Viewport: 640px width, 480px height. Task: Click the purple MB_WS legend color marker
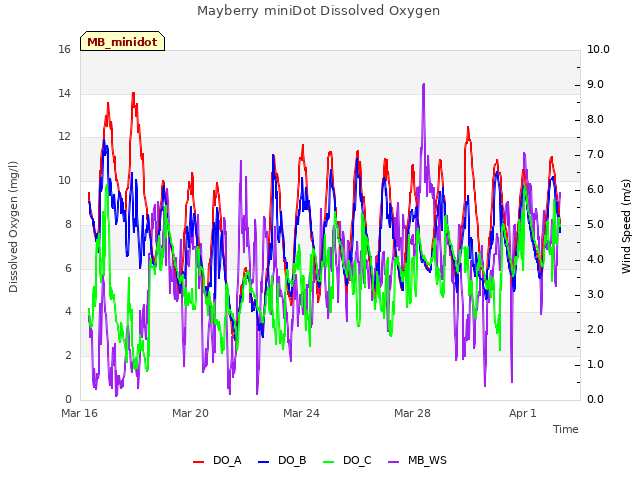tap(393, 462)
